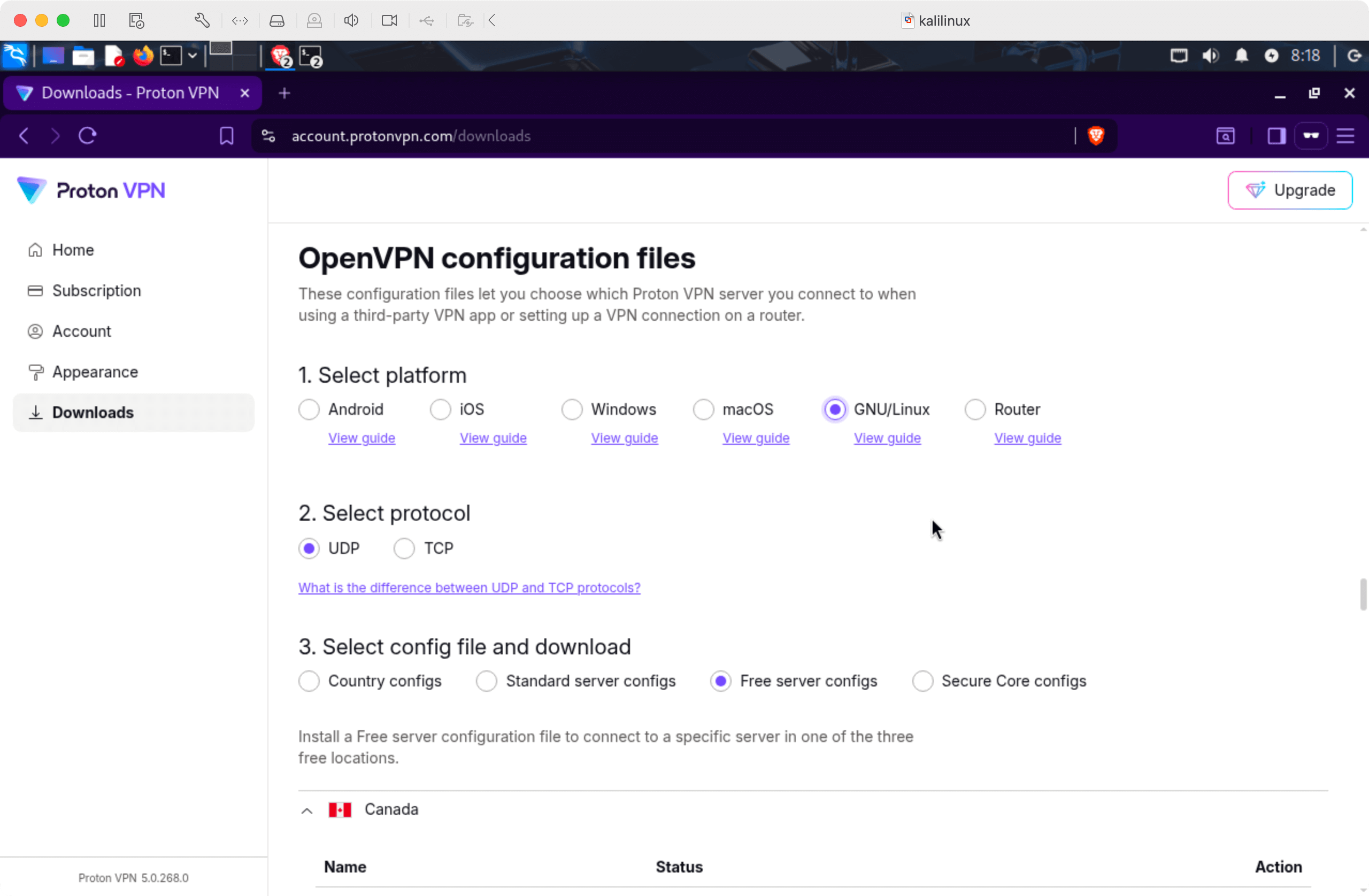Open the Account section in sidebar
Image resolution: width=1369 pixels, height=896 pixels.
pyautogui.click(x=82, y=331)
